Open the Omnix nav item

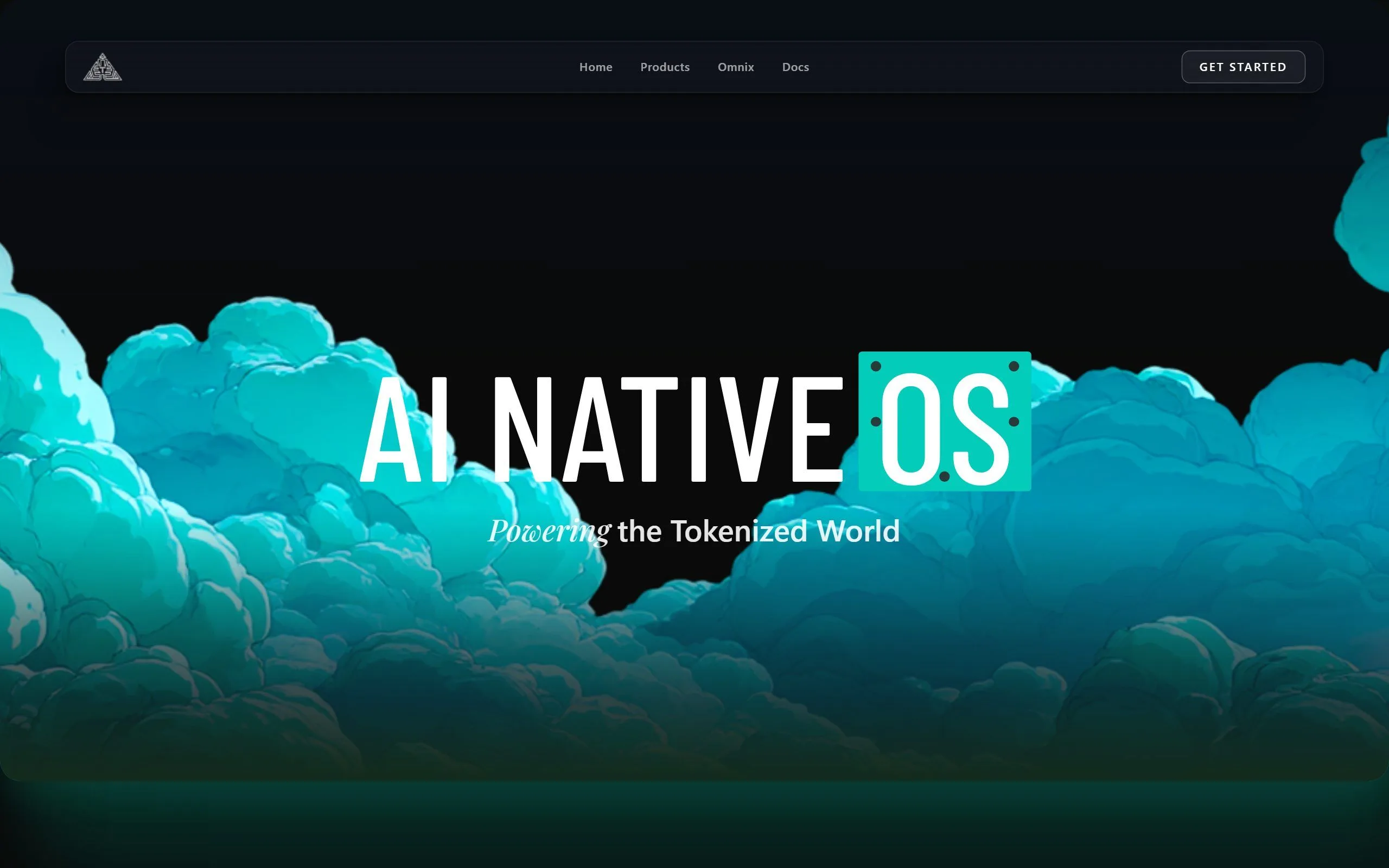(735, 67)
